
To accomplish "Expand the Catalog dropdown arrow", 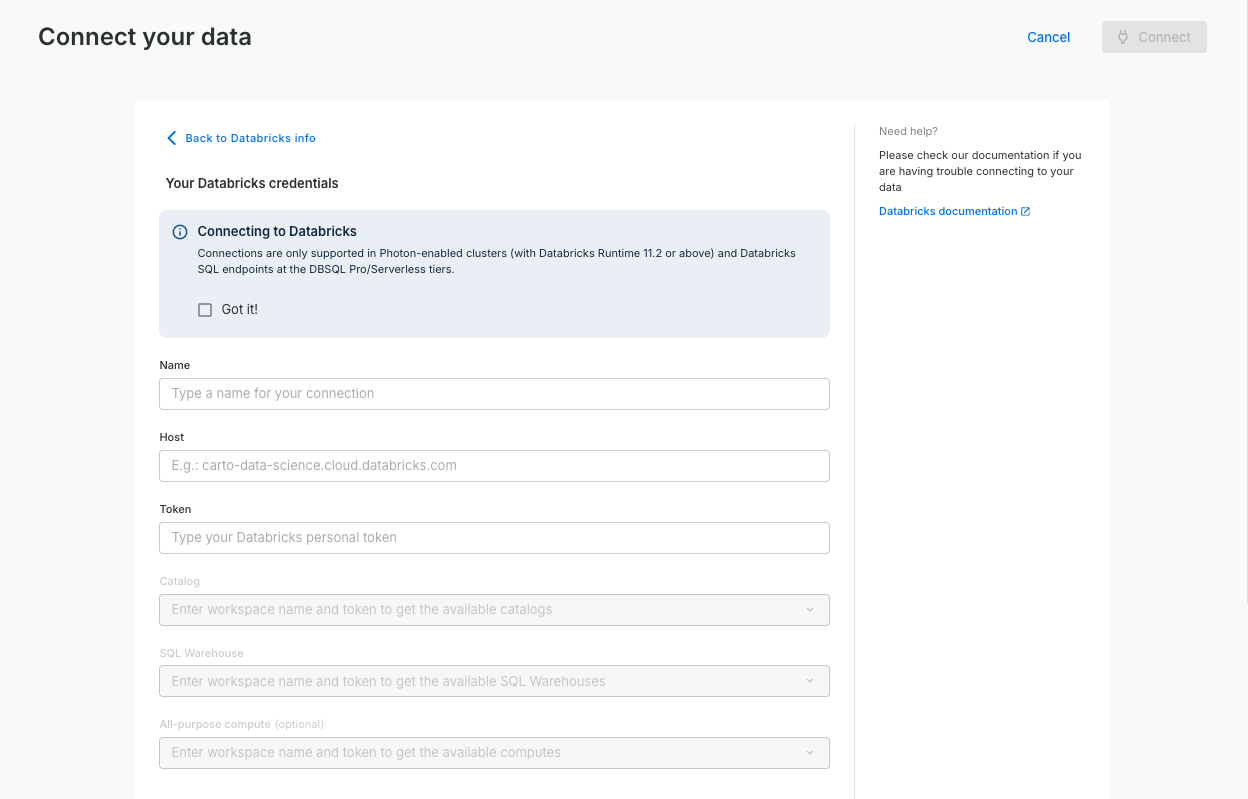I will (810, 610).
